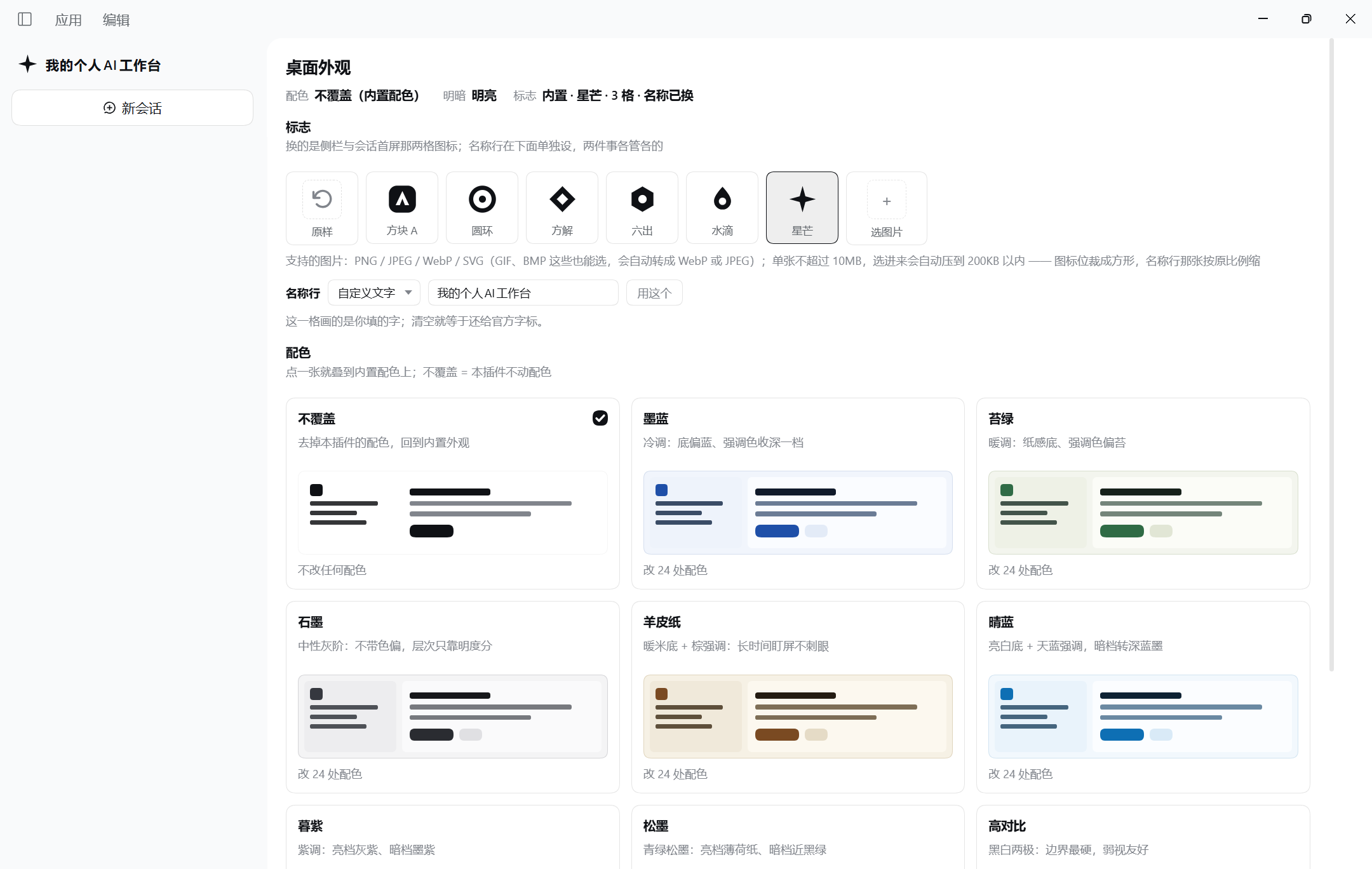The height and width of the screenshot is (869, 1372).
Task: Click the 用这个 button
Action: pos(654,293)
